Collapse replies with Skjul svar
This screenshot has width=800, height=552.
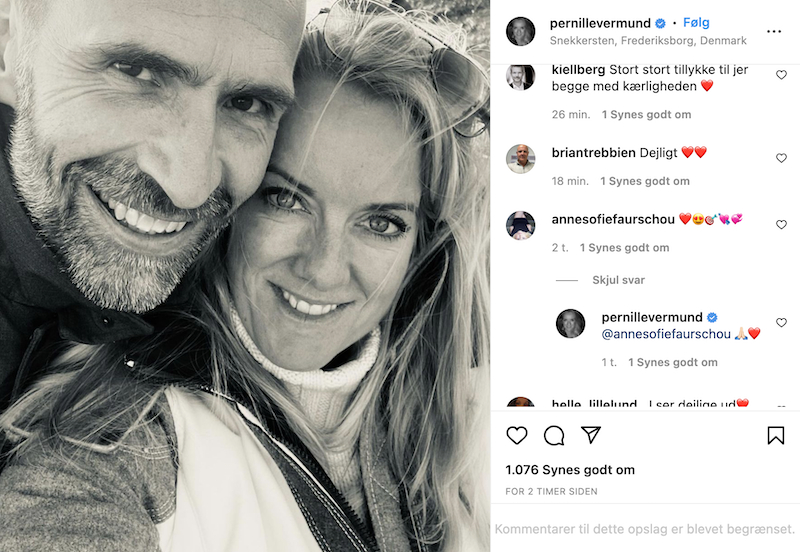coord(619,281)
